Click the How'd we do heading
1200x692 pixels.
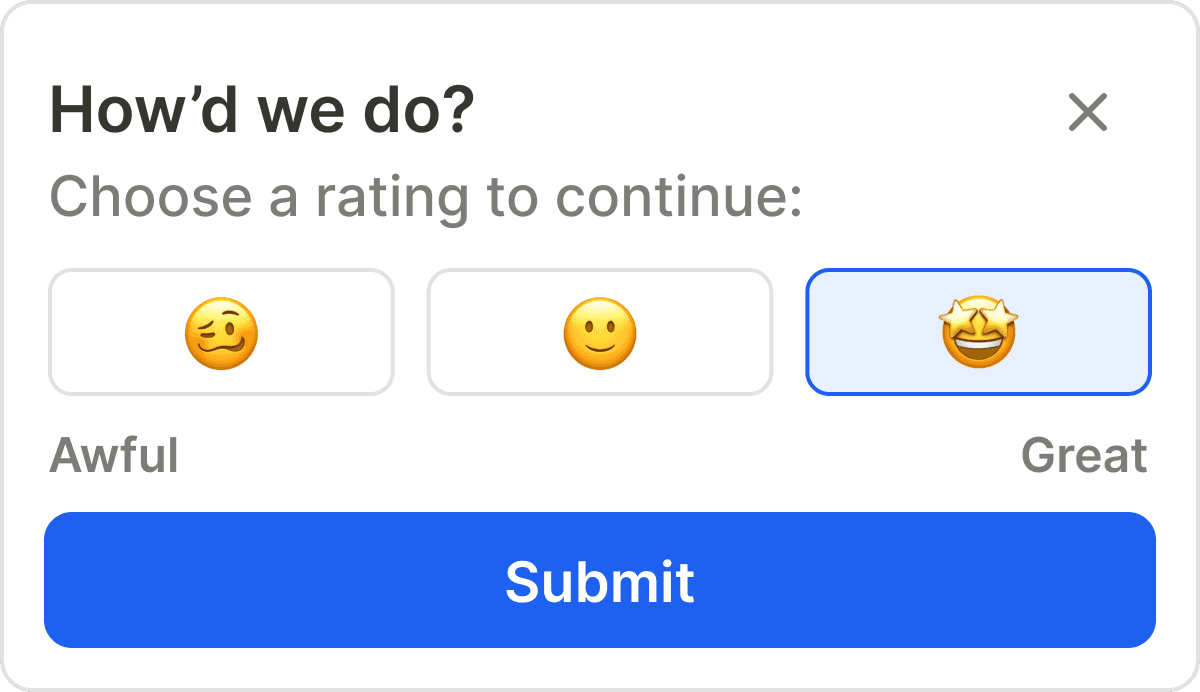pos(260,110)
